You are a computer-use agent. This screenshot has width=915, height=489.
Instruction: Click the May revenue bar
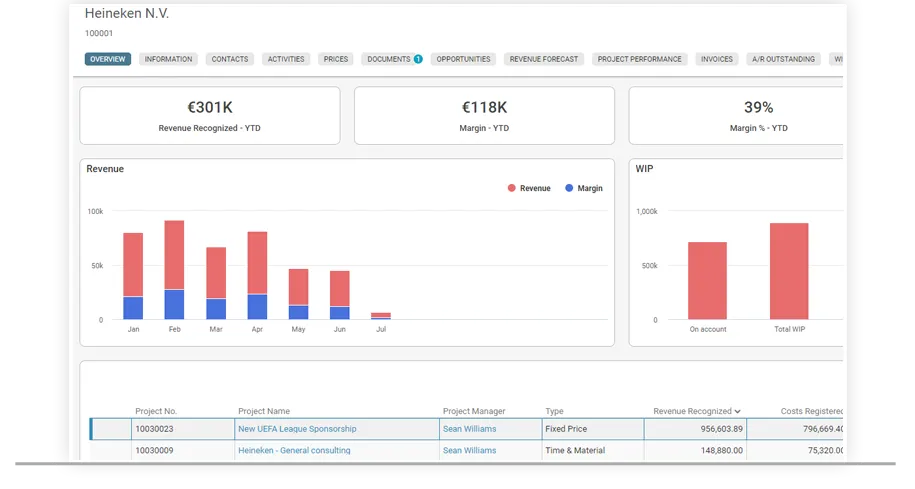click(x=299, y=287)
